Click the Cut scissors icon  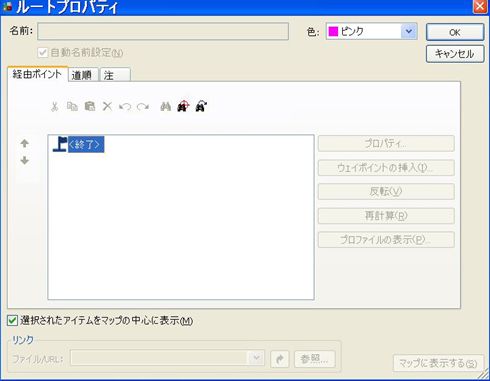tap(54, 107)
